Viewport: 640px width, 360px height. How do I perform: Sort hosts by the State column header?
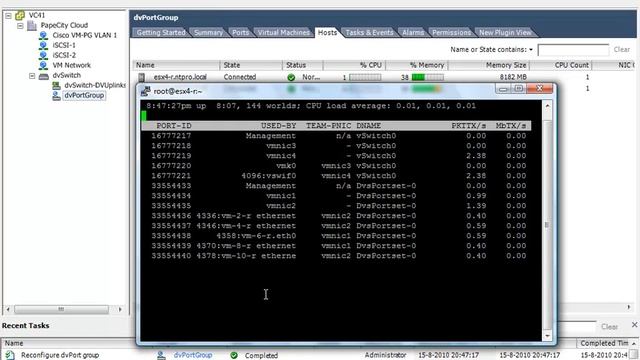251,65
